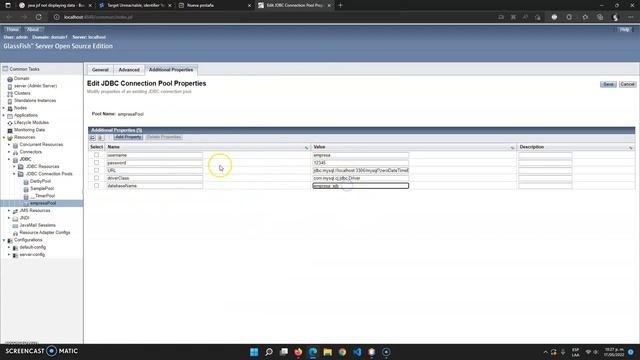Click the Clusters icon in the sidebar
Viewport: 640px width, 360px height.
pyautogui.click(x=10, y=93)
